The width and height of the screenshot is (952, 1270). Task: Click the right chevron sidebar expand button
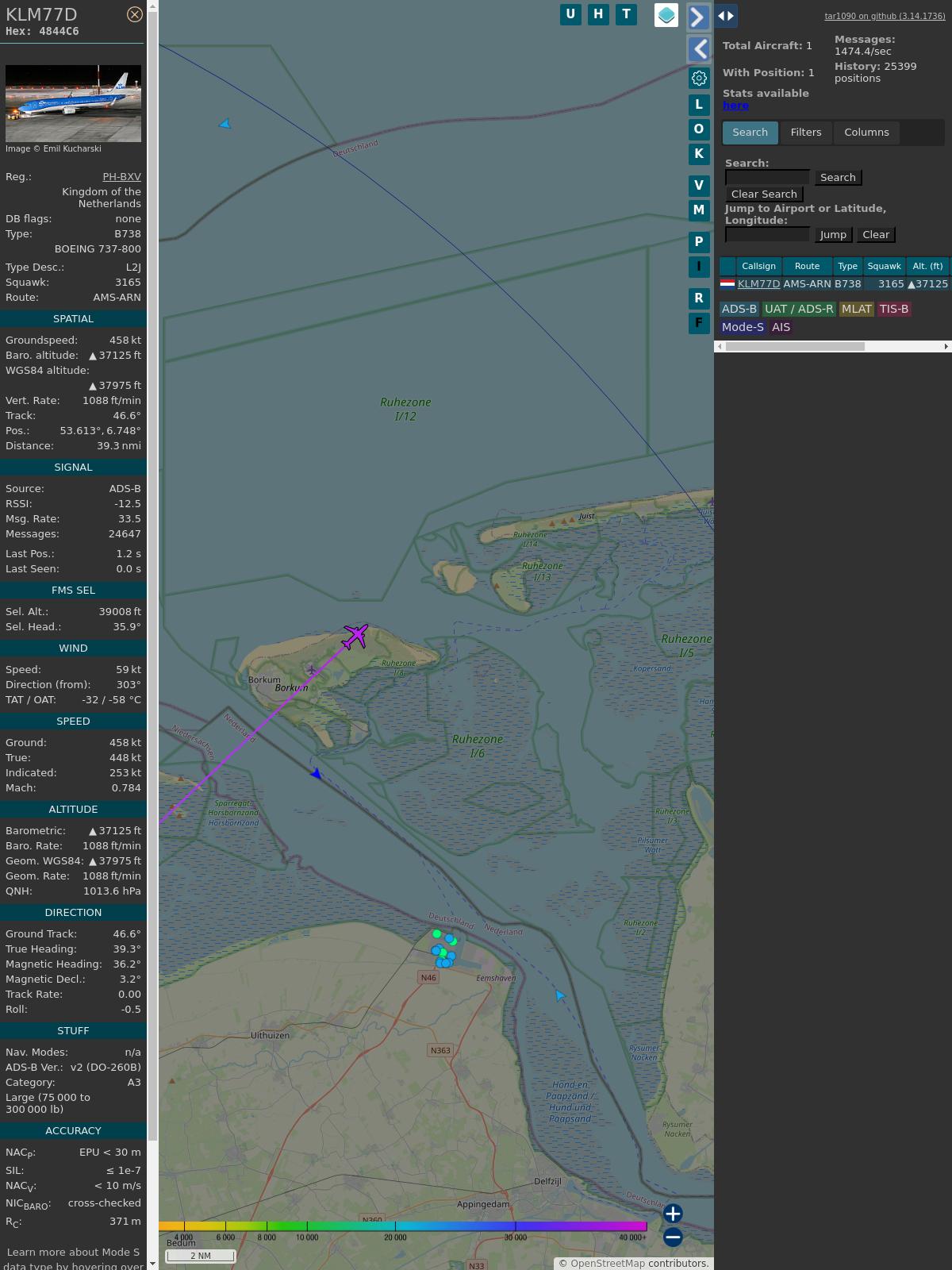[698, 17]
